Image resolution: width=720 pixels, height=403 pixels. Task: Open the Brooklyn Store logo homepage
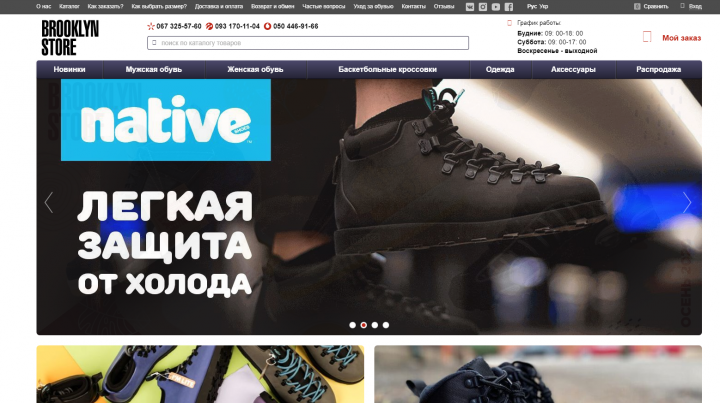click(70, 38)
